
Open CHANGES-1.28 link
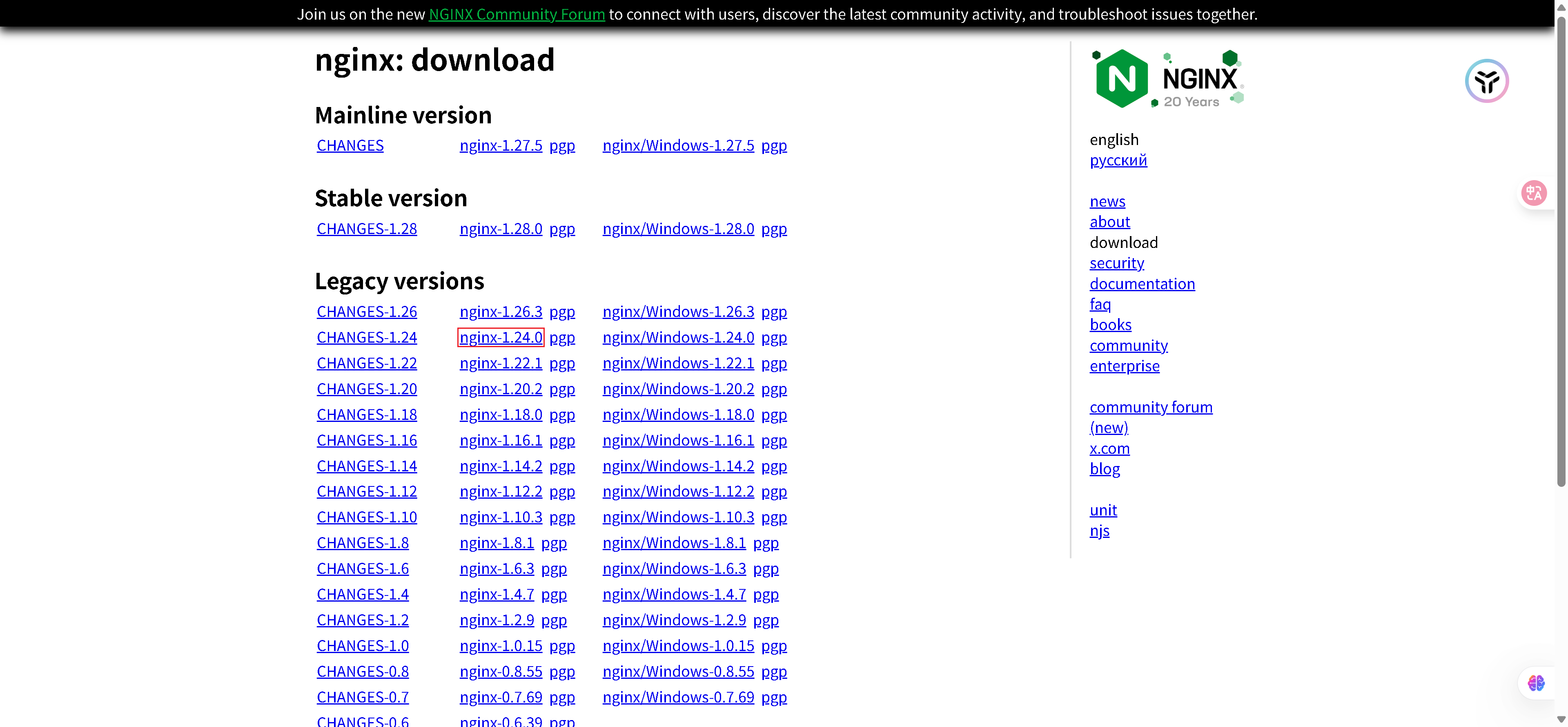pos(366,229)
